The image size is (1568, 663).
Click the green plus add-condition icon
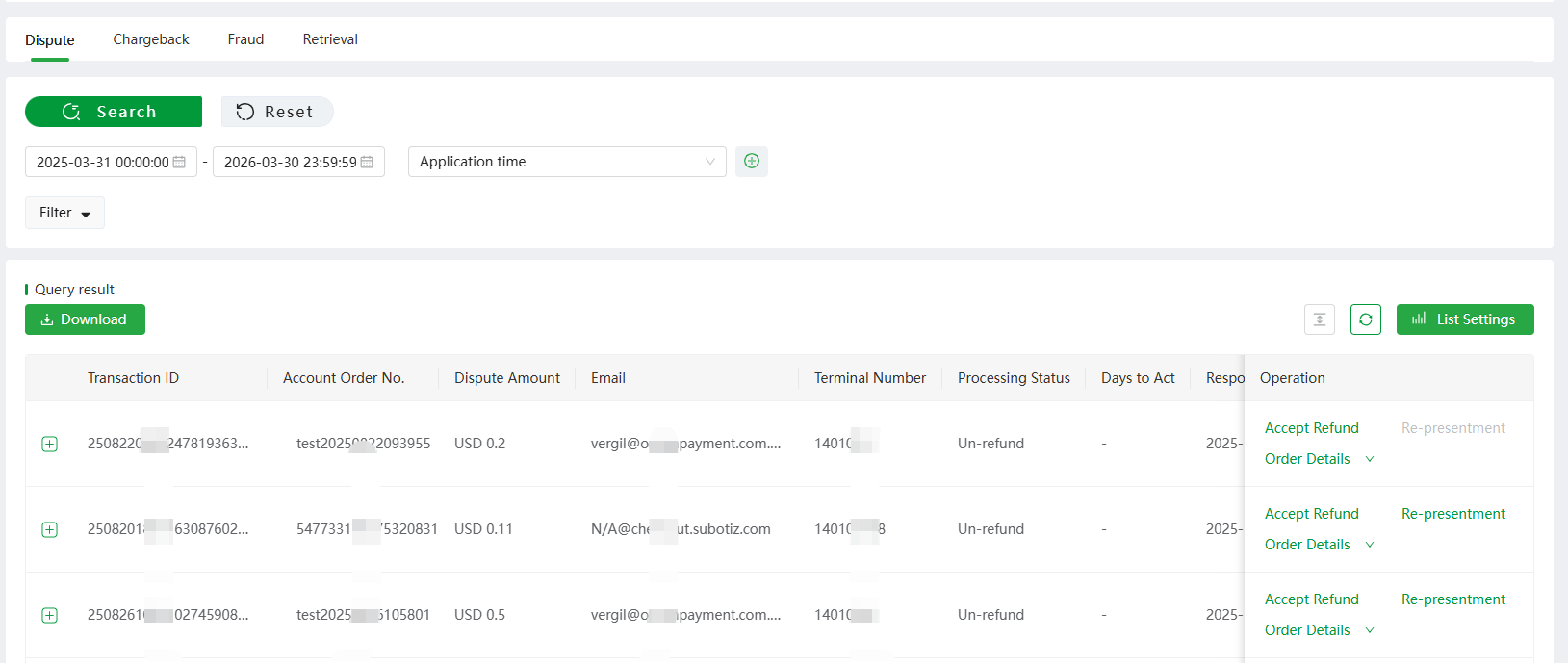pos(752,162)
